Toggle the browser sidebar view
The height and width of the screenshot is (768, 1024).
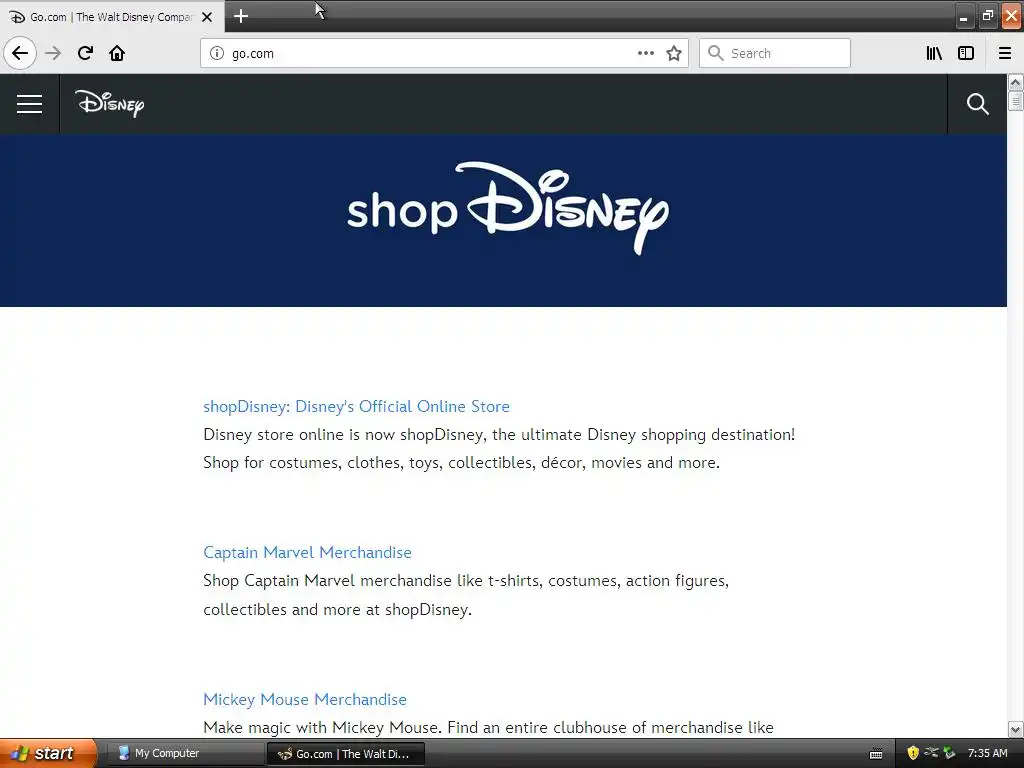(x=966, y=53)
